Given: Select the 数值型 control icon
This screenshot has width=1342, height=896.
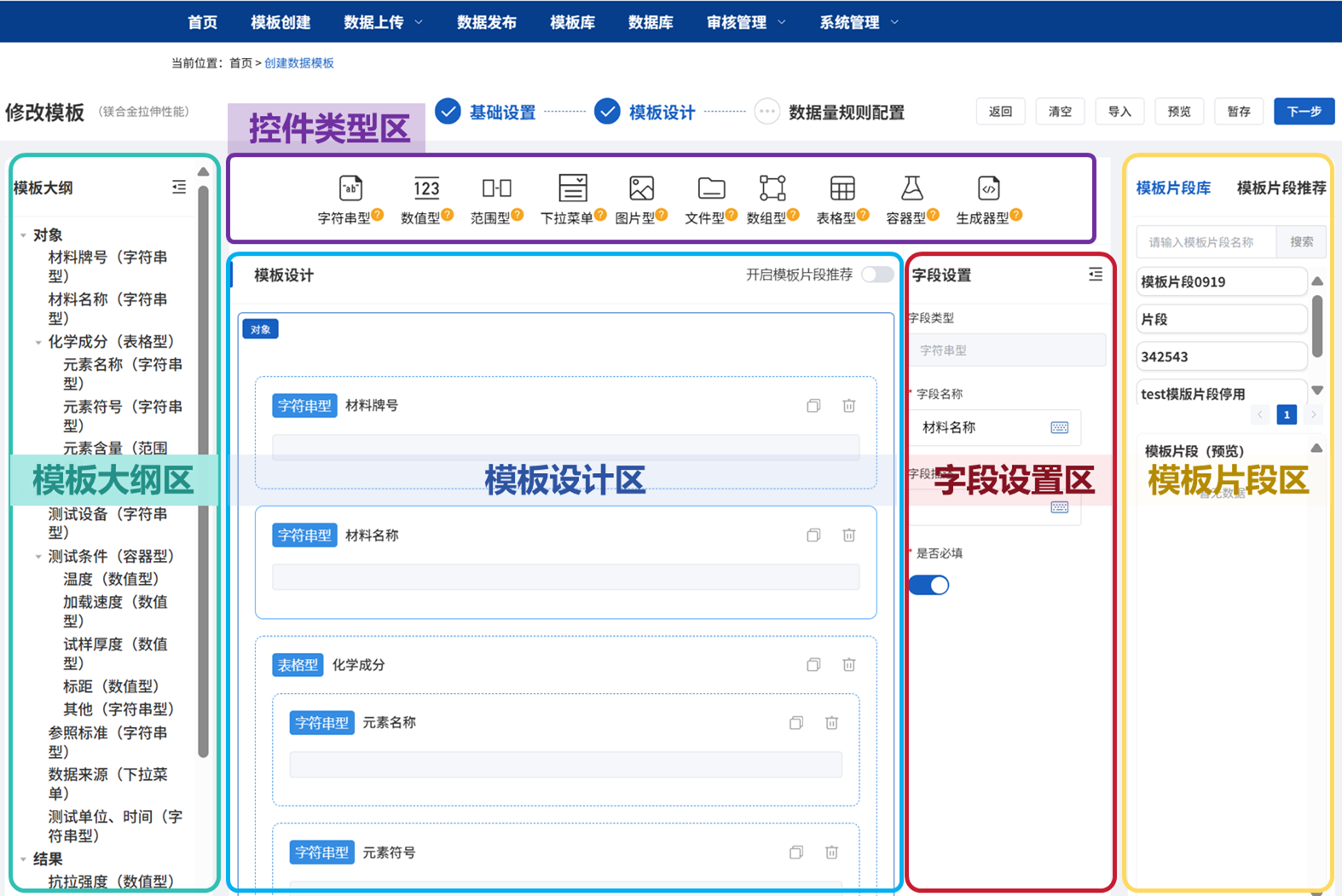Looking at the screenshot, I should (x=426, y=188).
